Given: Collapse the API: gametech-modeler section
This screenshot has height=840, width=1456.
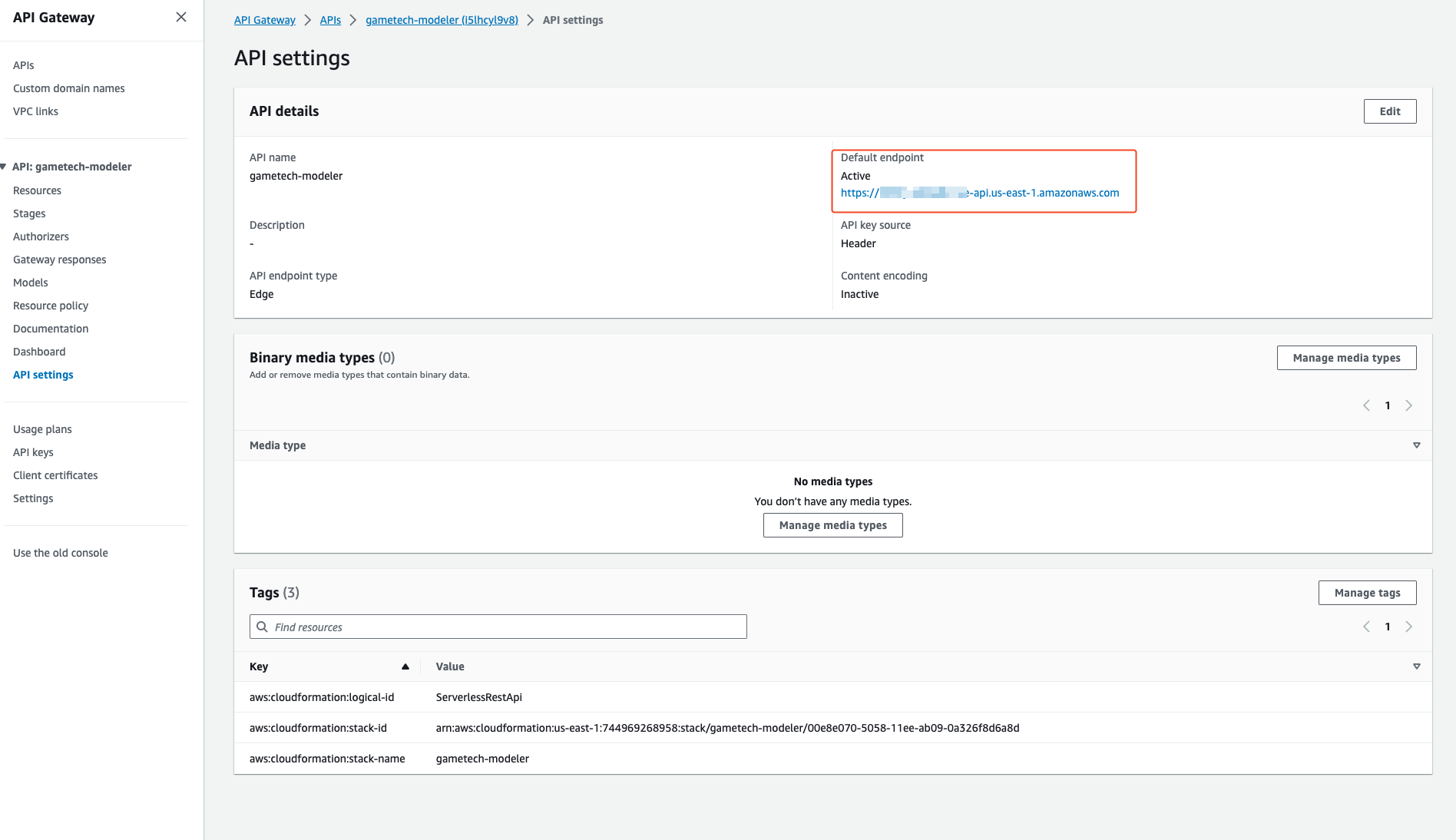Looking at the screenshot, I should pyautogui.click(x=4, y=167).
